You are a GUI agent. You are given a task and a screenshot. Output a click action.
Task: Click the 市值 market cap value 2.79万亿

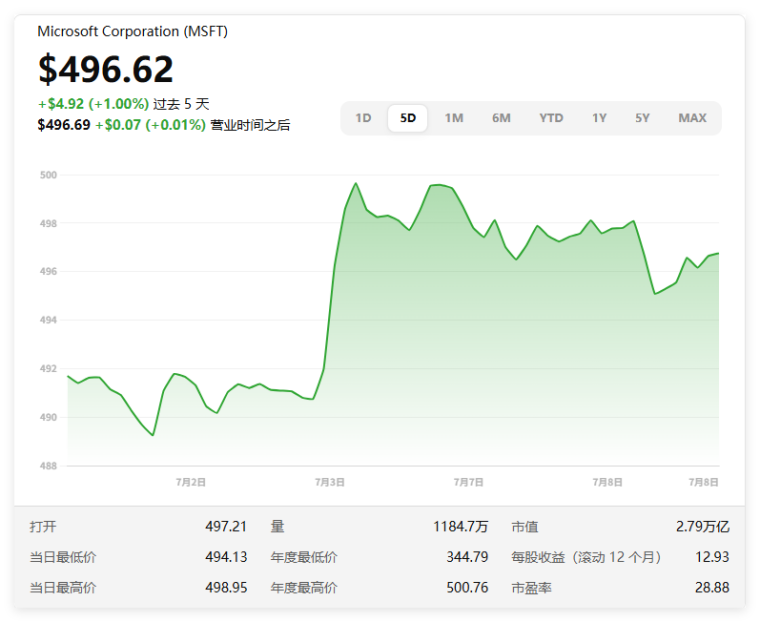[x=702, y=527]
